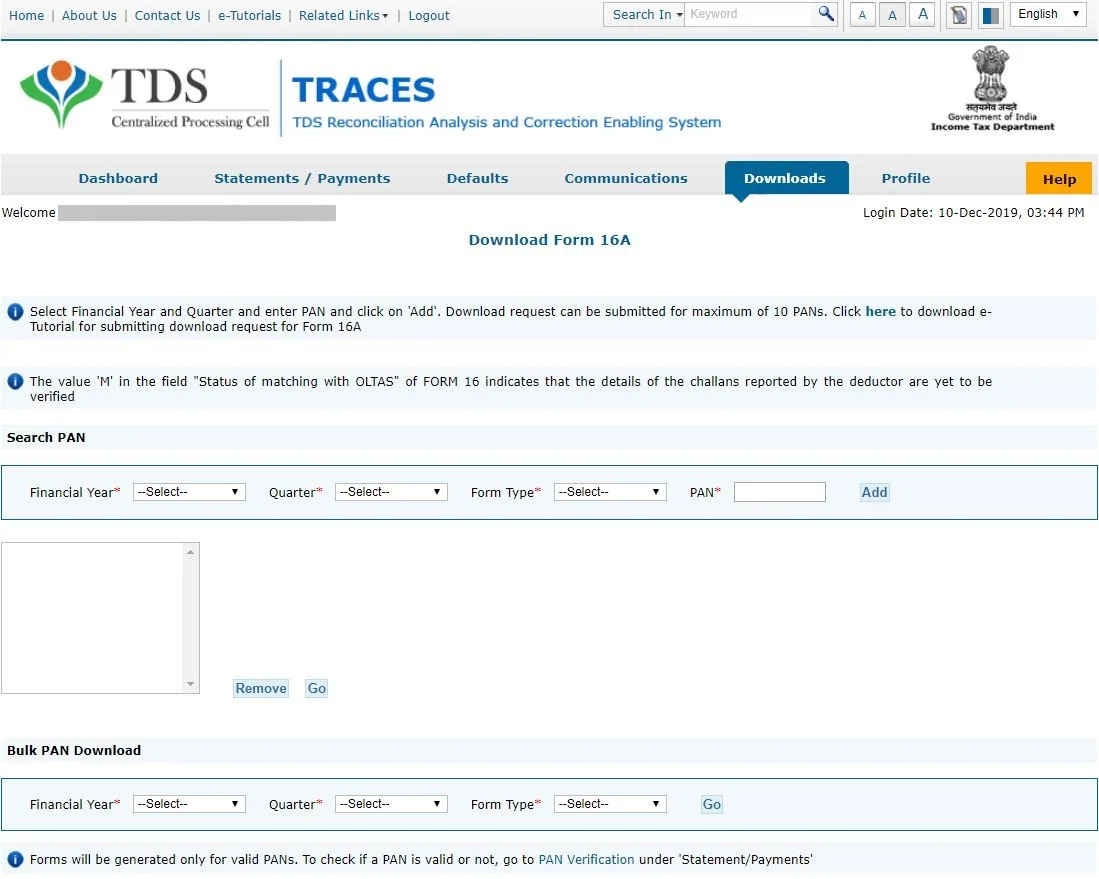Image resolution: width=1099 pixels, height=879 pixels.
Task: Go to the Dashboard tab
Action: [x=118, y=178]
